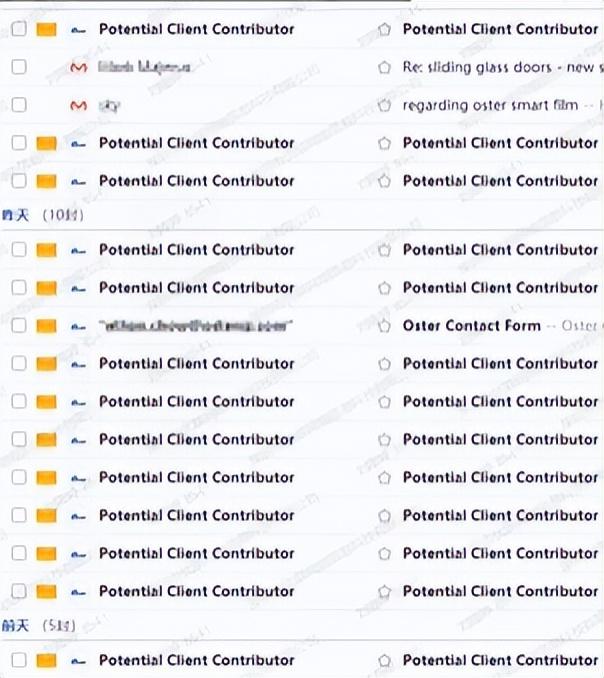This screenshot has height=678, width=604.
Task: Click the red M icon beside sender sky
Action: tap(79, 105)
